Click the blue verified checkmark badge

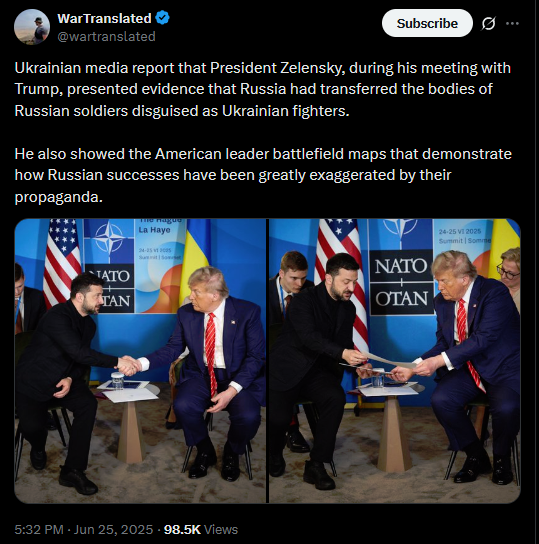pyautogui.click(x=162, y=18)
